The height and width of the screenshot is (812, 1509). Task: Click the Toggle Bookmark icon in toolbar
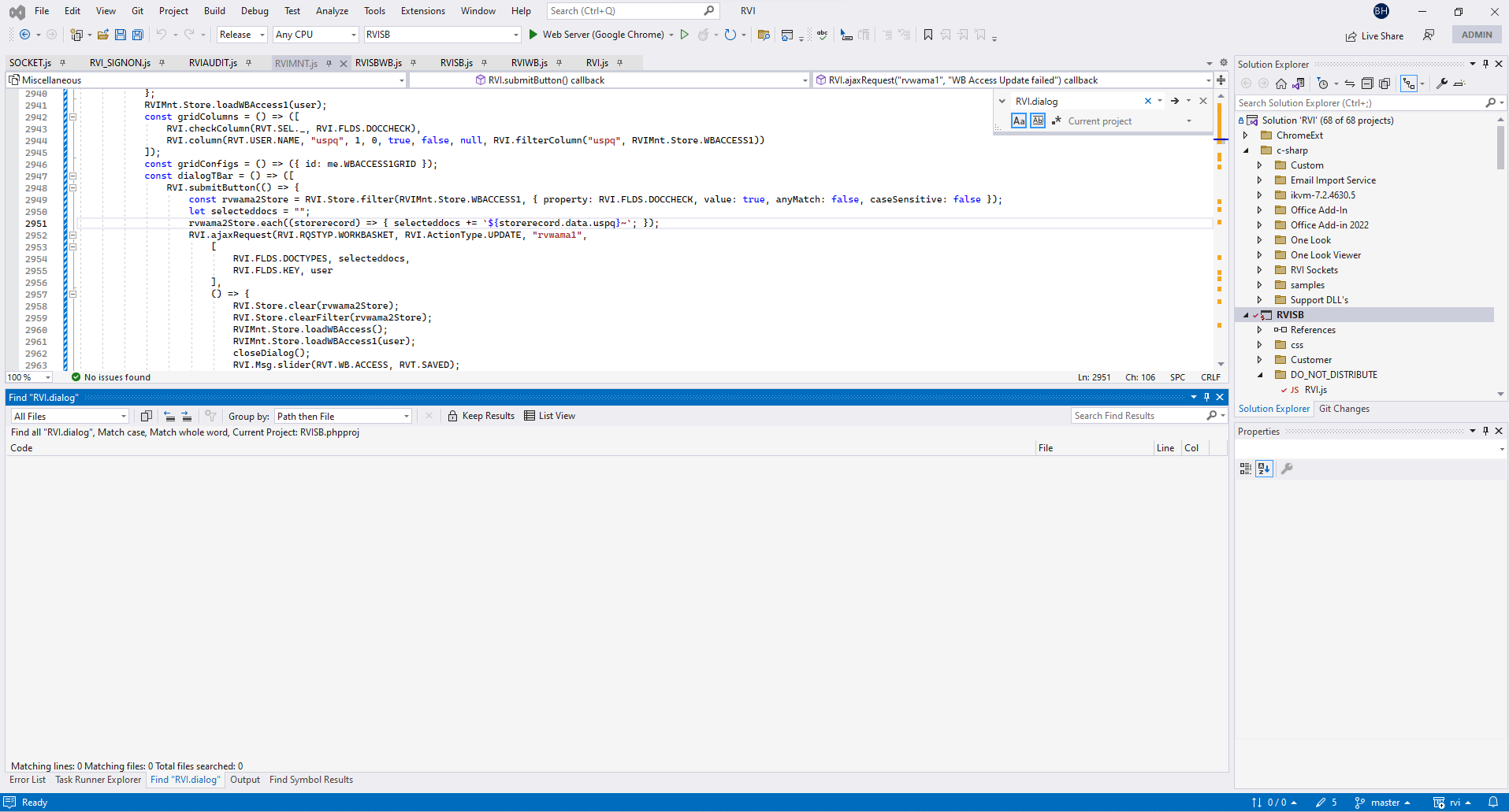tap(928, 35)
